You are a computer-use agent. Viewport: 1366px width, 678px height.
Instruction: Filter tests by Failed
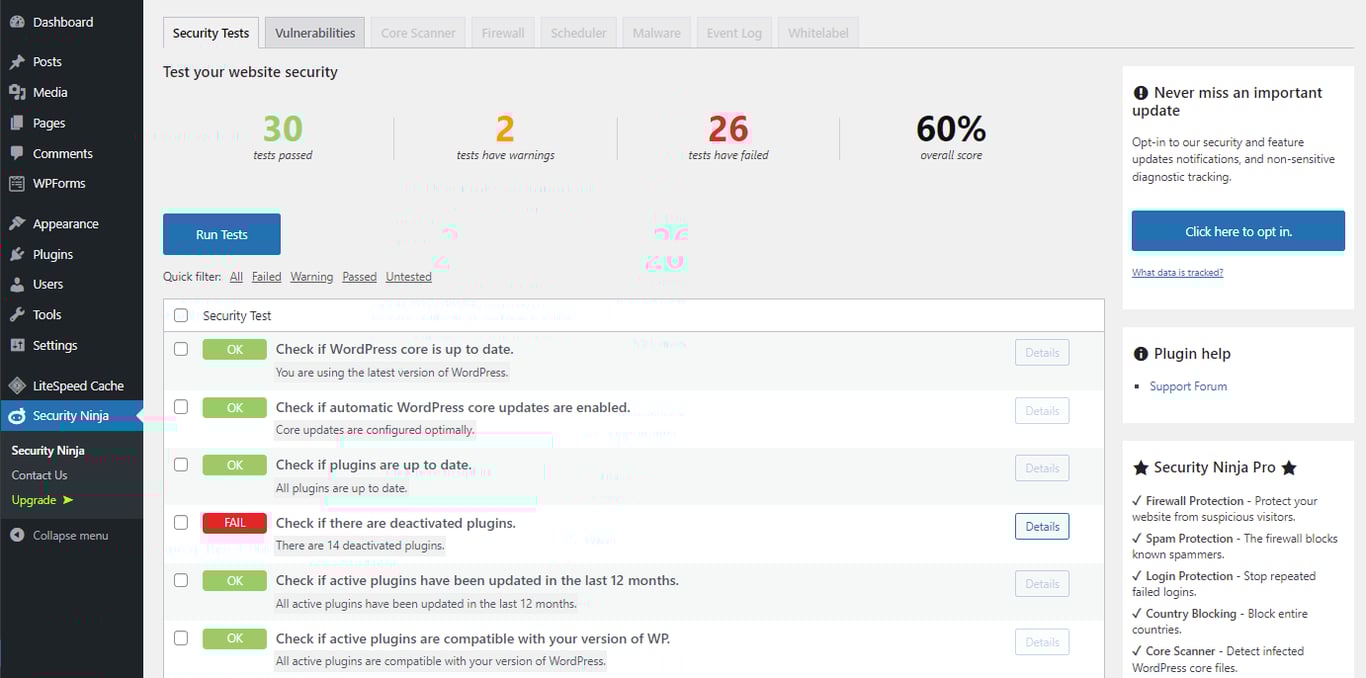[x=266, y=276]
